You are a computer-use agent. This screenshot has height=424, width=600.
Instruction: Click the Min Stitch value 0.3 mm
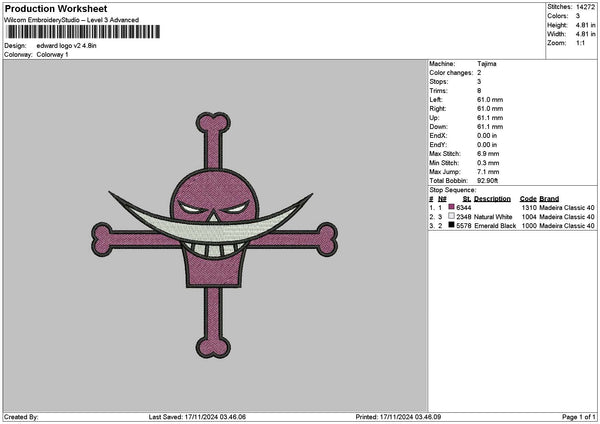point(488,163)
